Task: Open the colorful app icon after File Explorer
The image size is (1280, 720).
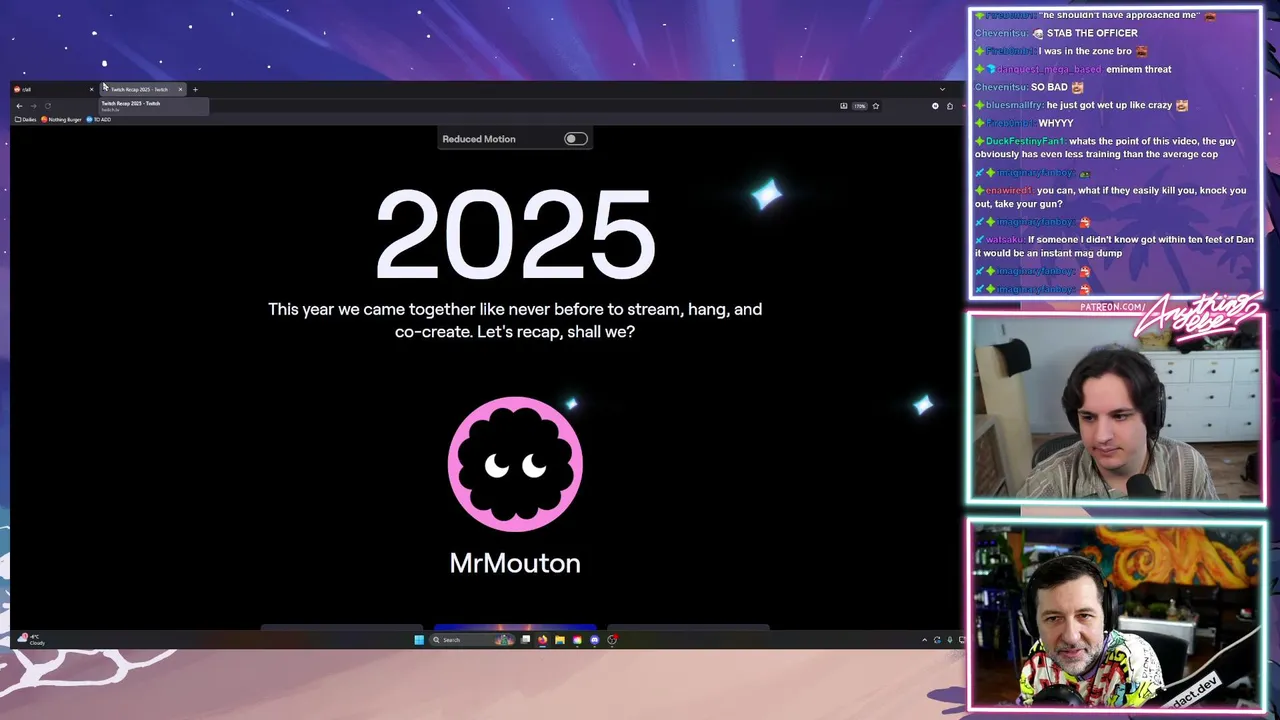Action: click(577, 640)
